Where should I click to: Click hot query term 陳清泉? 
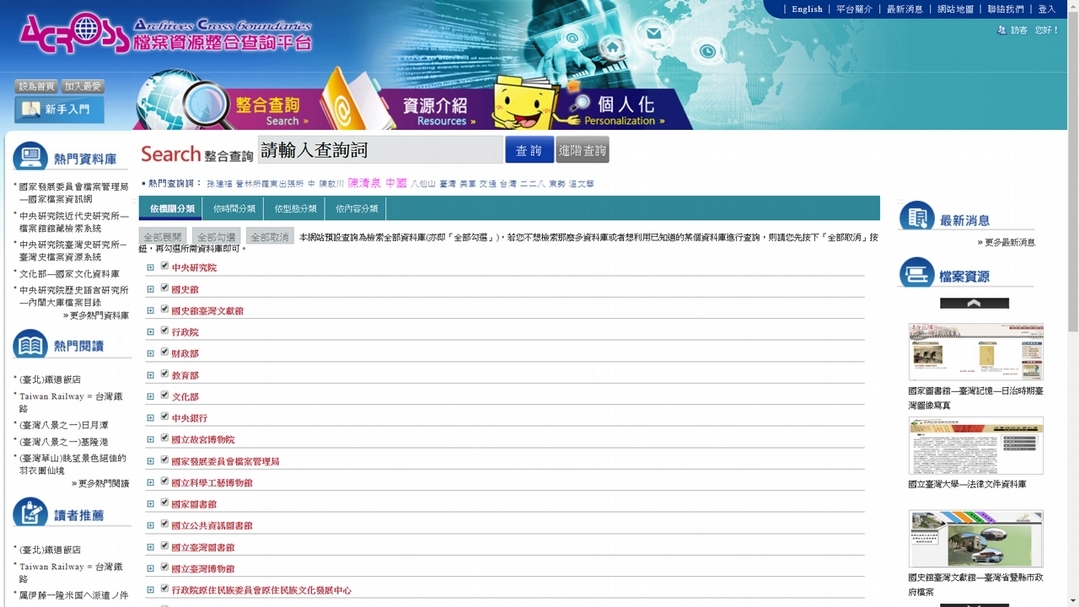(364, 183)
